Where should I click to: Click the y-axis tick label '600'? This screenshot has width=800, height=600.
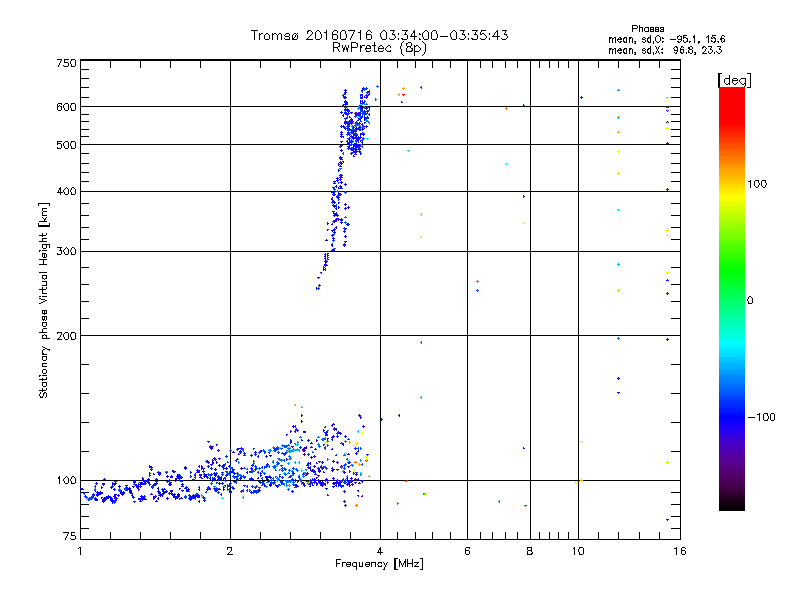66,107
